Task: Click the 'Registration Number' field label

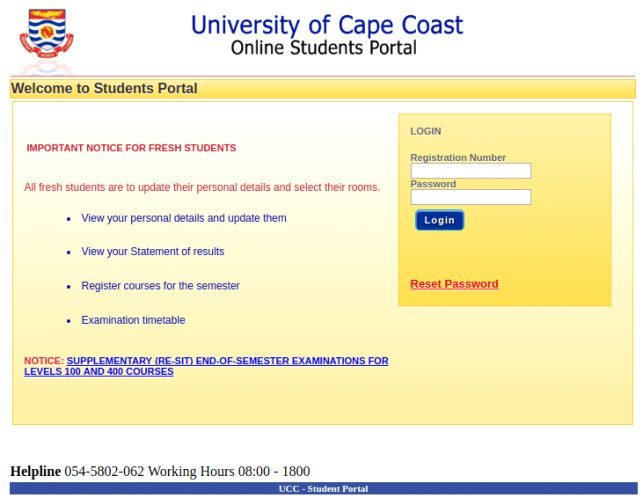Action: [458, 157]
